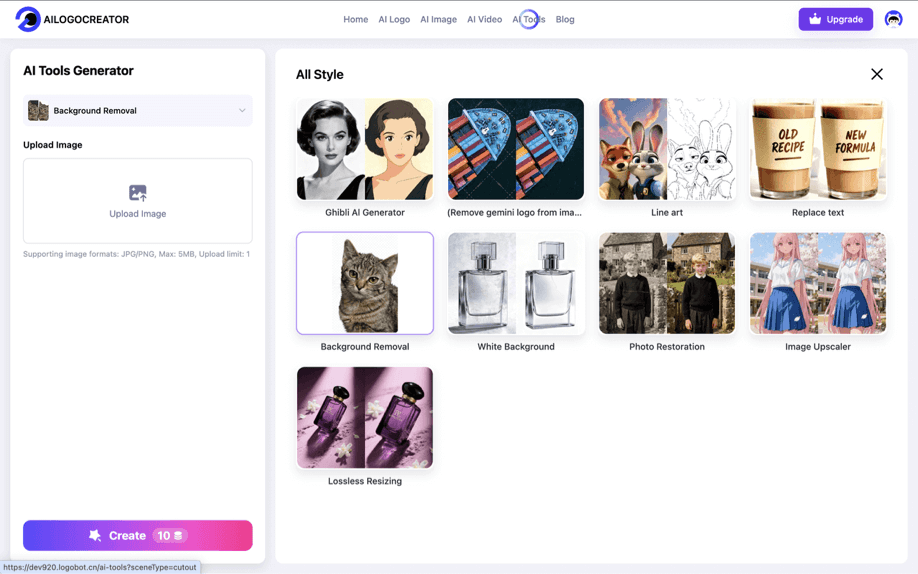Click the credits coin icon showing 10

point(178,535)
